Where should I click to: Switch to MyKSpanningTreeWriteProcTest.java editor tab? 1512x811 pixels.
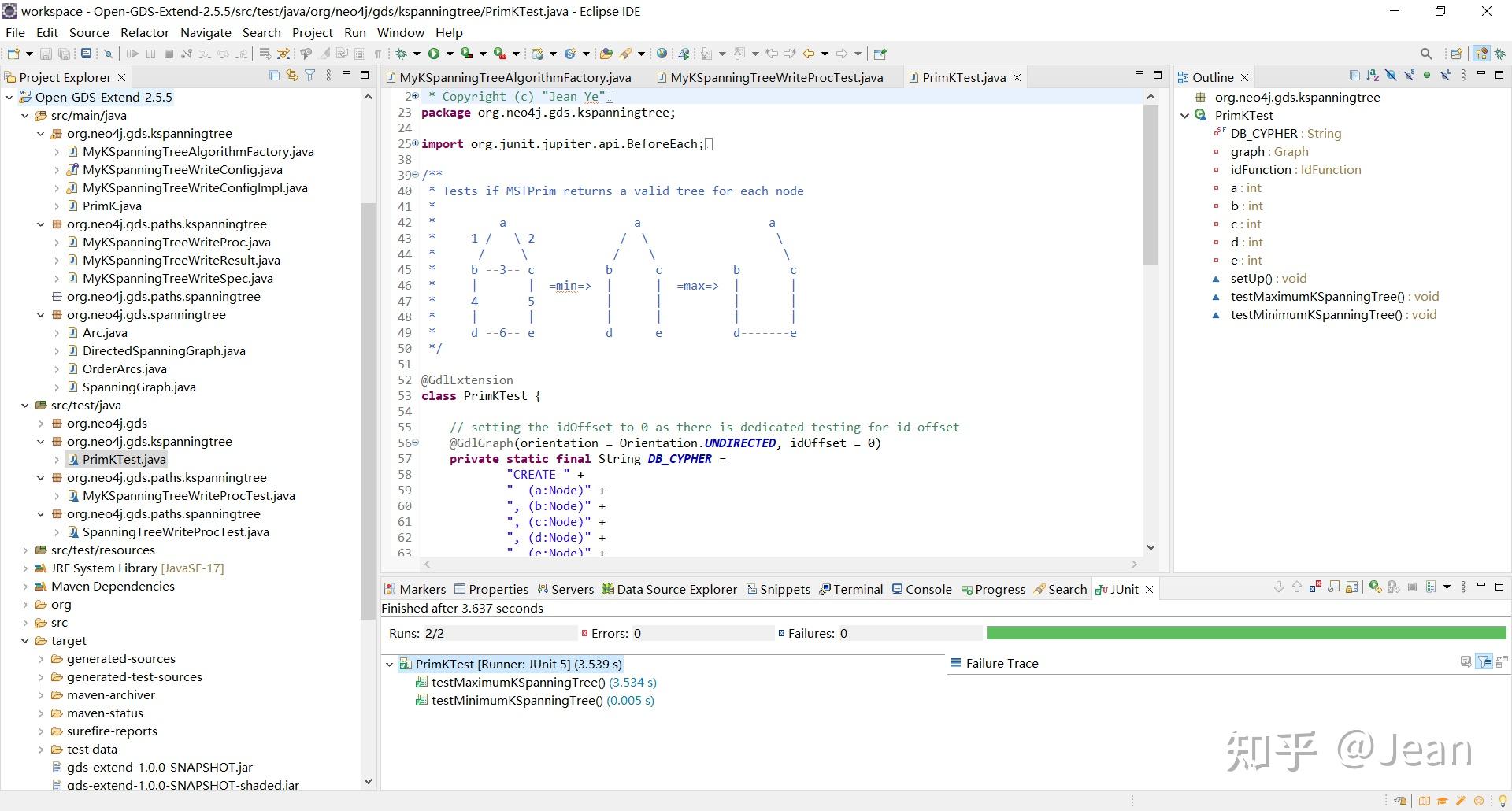click(x=776, y=77)
